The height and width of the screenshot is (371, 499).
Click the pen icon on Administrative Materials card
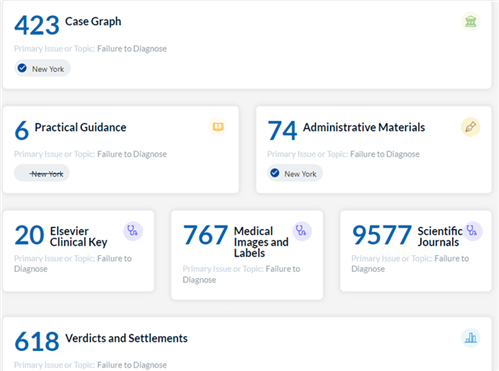click(470, 127)
